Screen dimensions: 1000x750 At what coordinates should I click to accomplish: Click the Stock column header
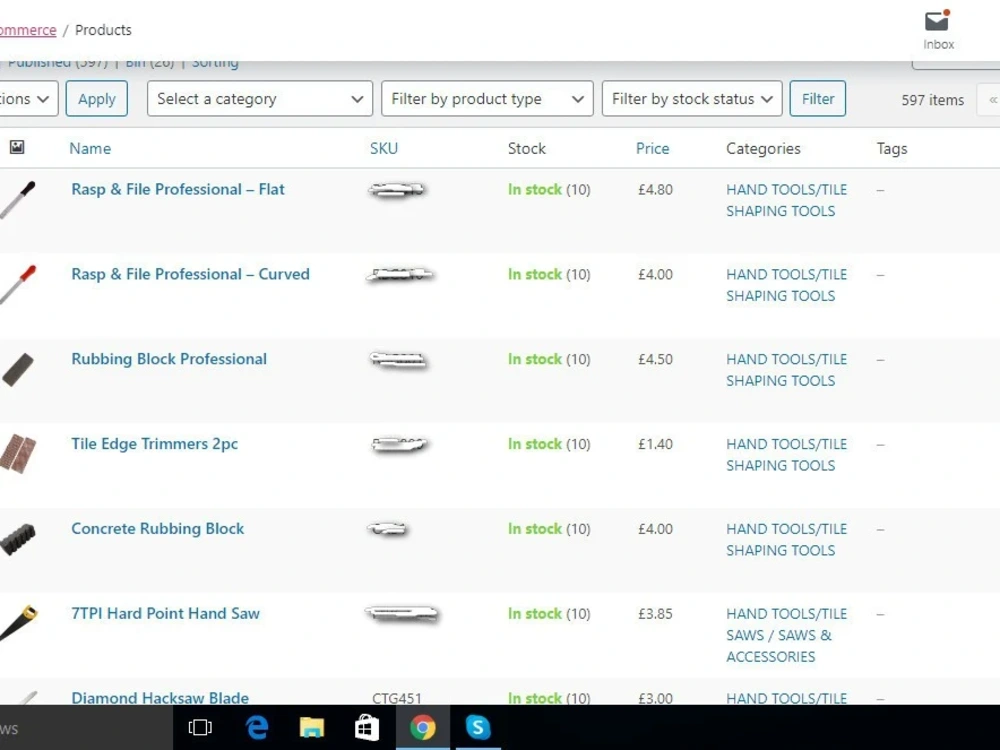[x=527, y=149]
